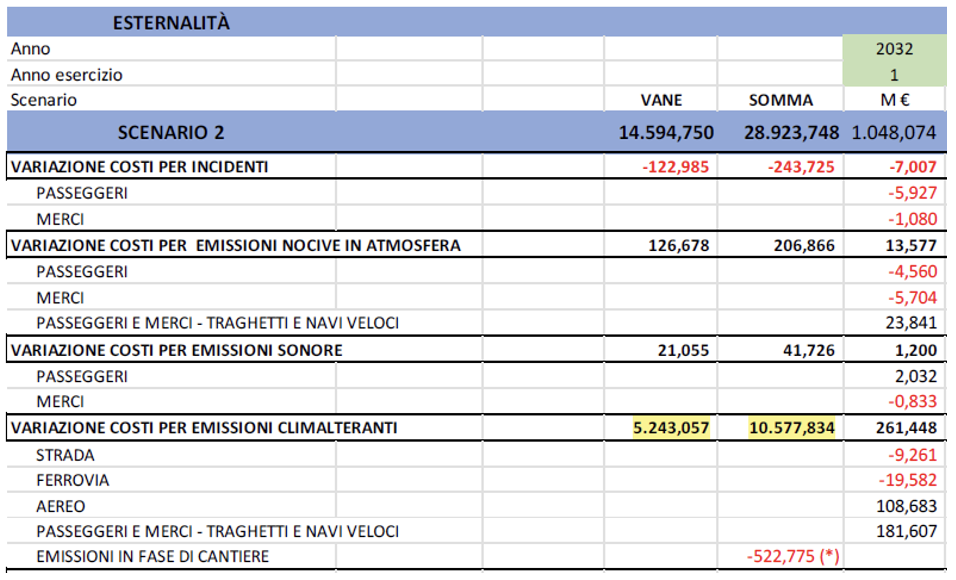Select the value 1.048,074
Image resolution: width=956 pixels, height=580 pixels.
click(893, 132)
